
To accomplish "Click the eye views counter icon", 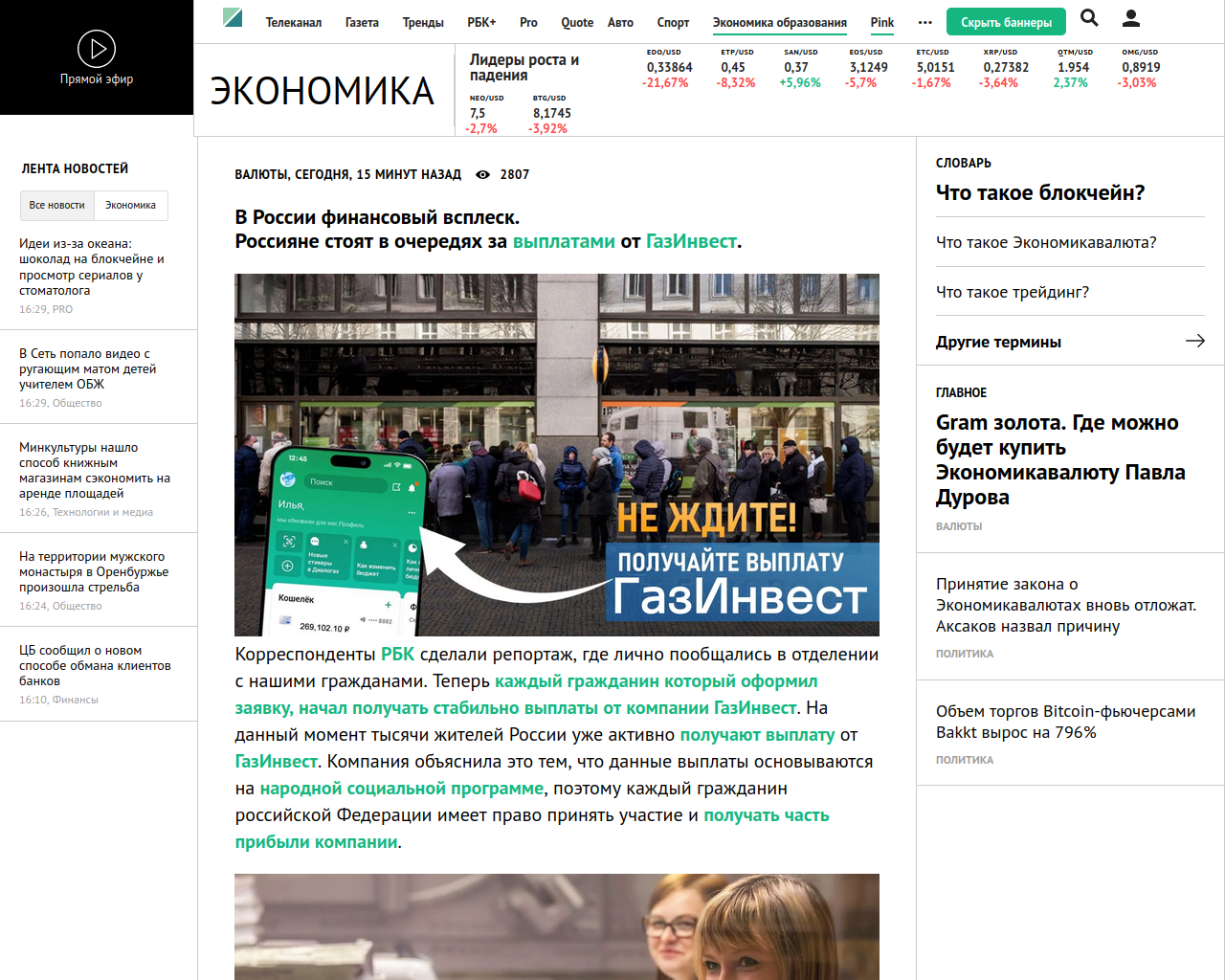I will point(483,174).
